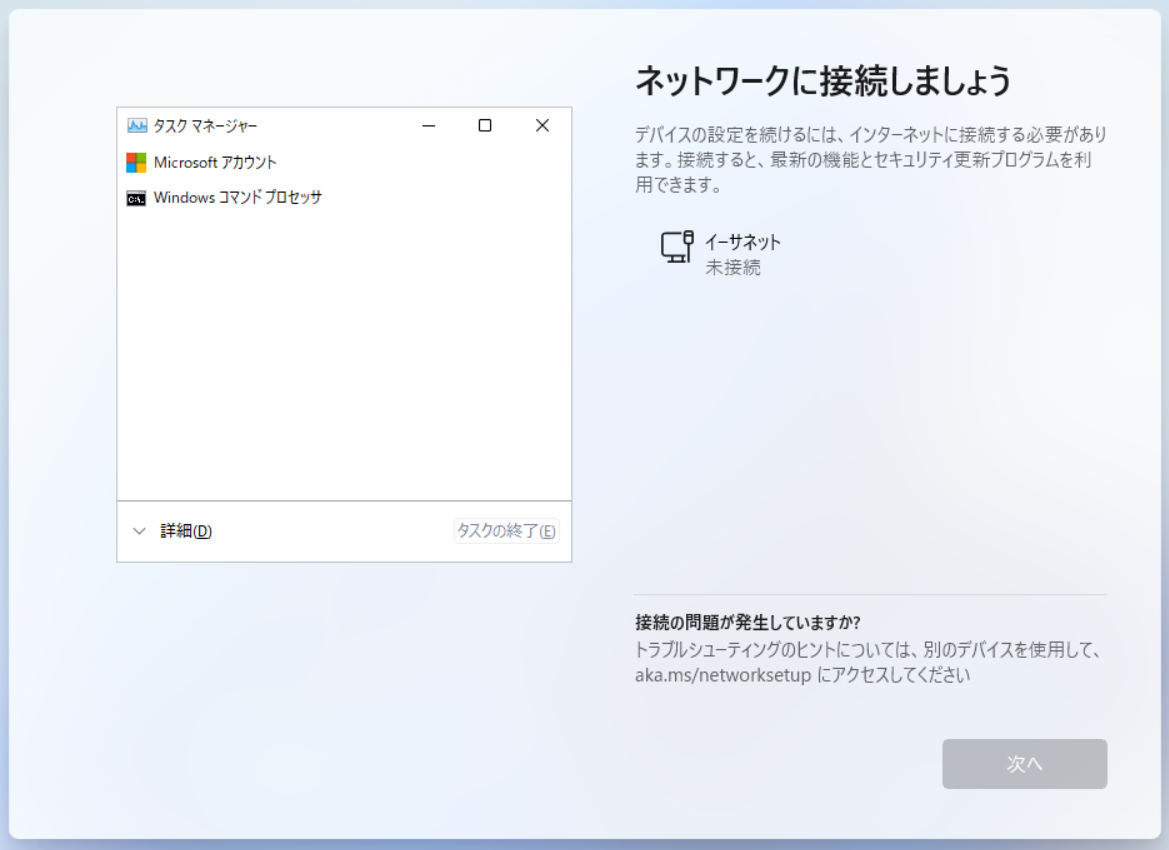The image size is (1169, 850).
Task: Select the Windows コマンド プロセッサ cmd icon
Action: (x=136, y=198)
